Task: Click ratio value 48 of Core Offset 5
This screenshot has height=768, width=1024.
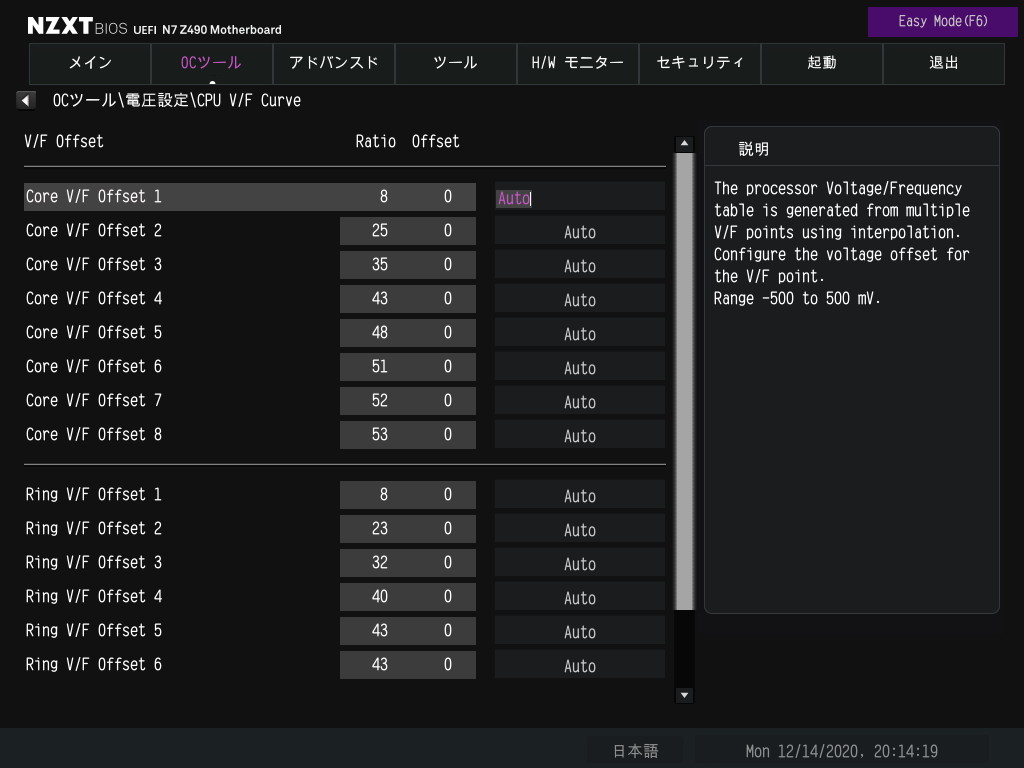Action: (379, 332)
